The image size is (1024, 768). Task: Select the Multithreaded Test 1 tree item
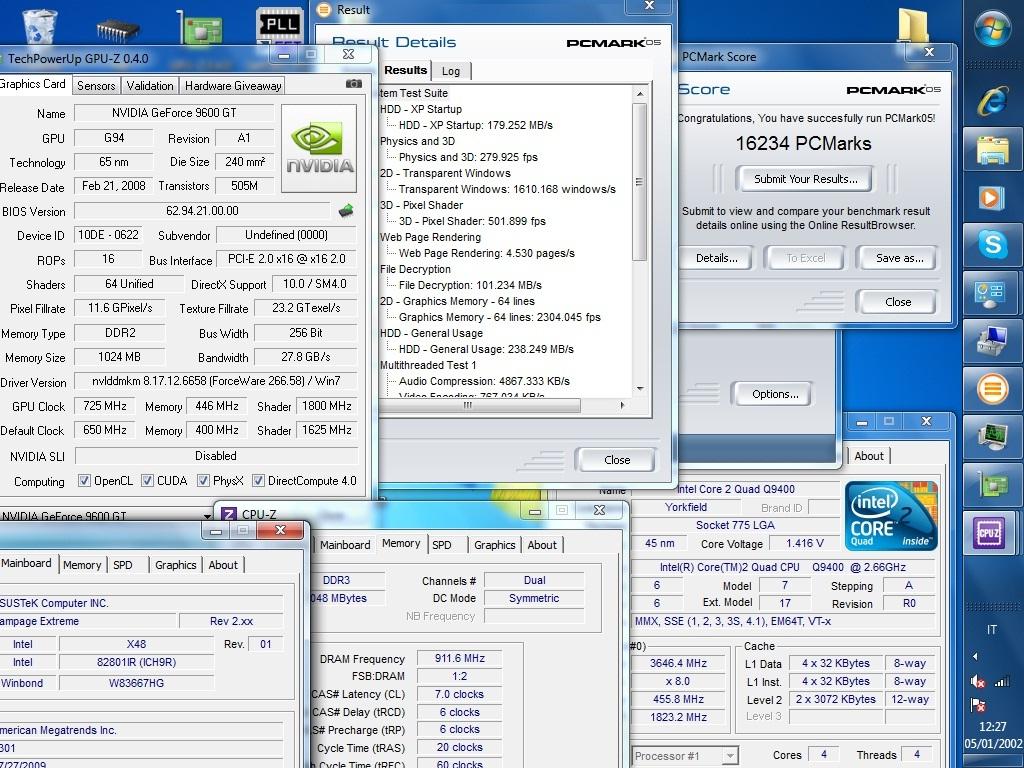click(x=428, y=365)
